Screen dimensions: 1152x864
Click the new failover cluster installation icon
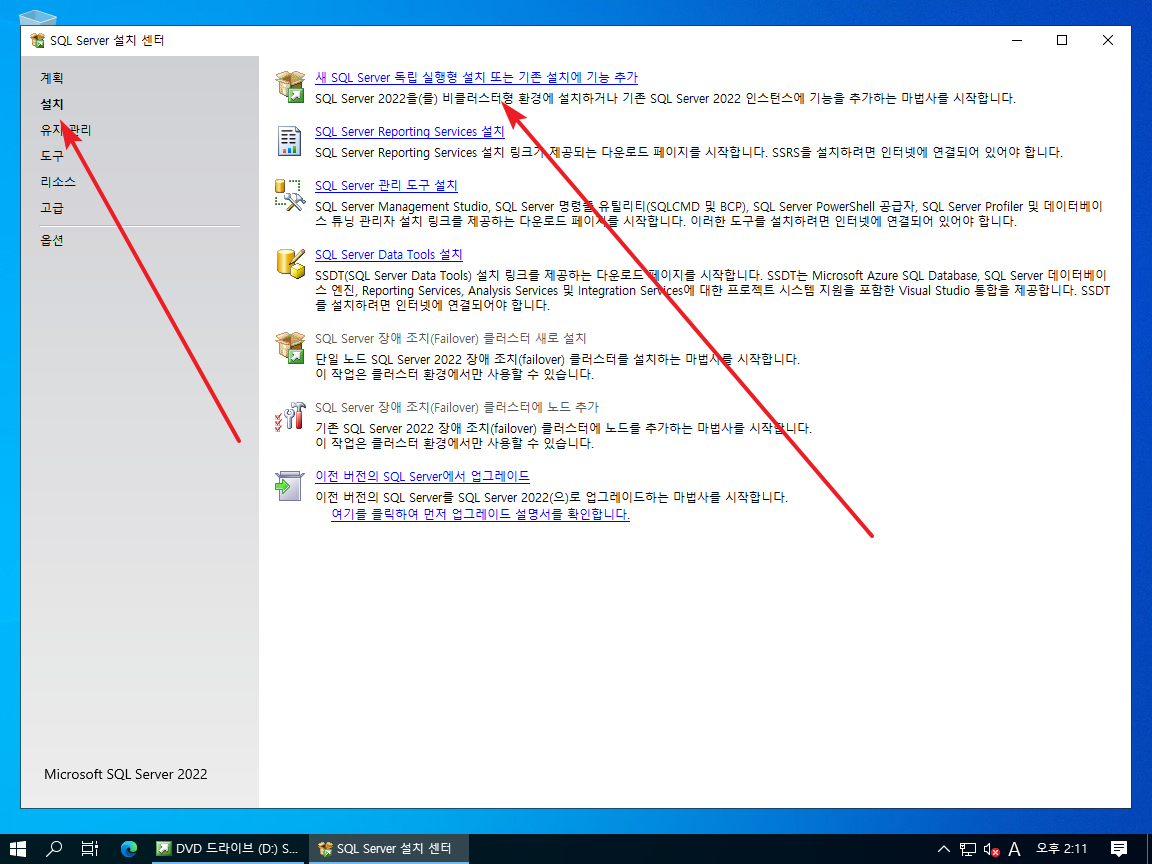(290, 347)
